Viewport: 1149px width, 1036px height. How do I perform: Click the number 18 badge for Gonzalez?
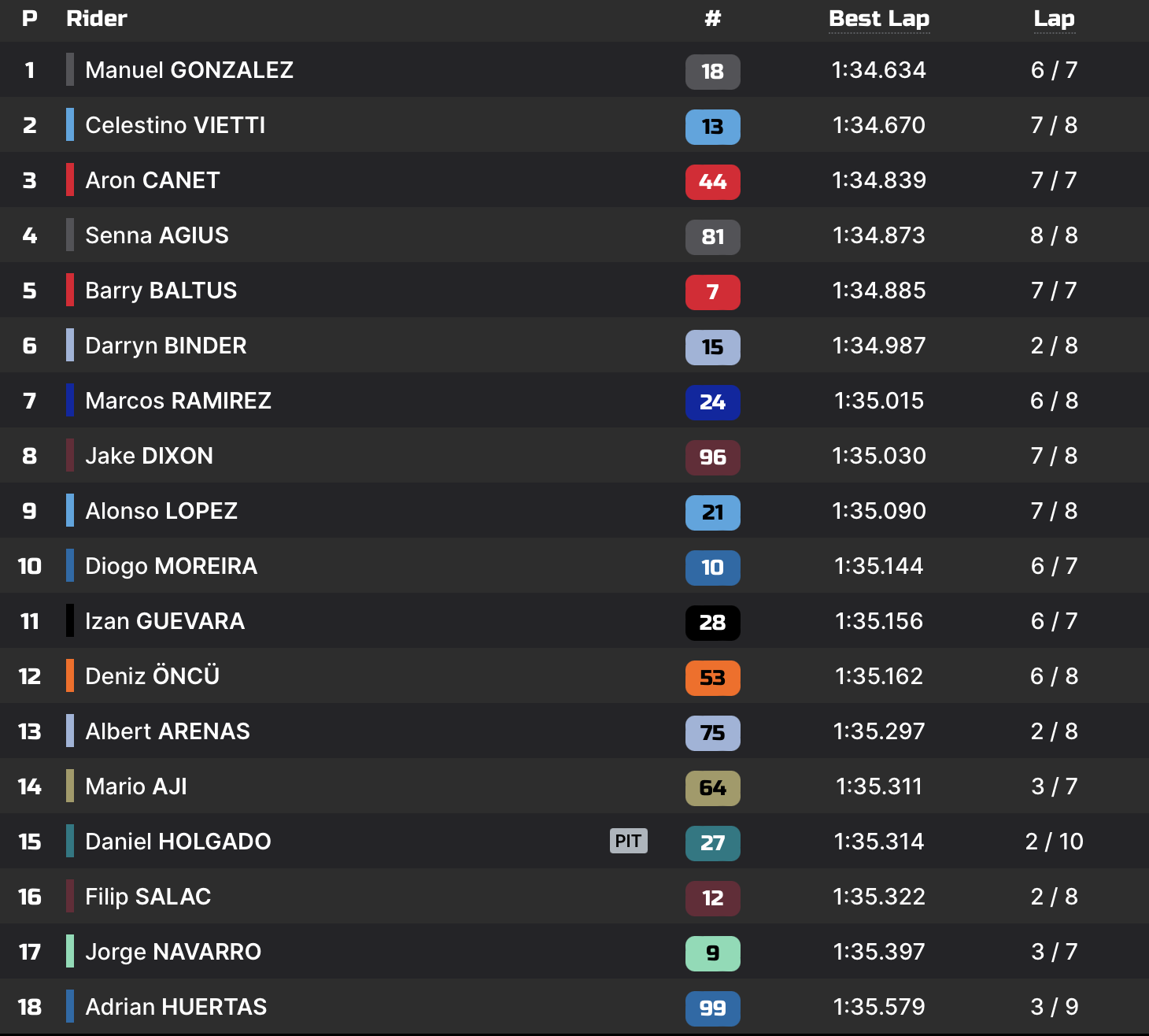coord(712,72)
